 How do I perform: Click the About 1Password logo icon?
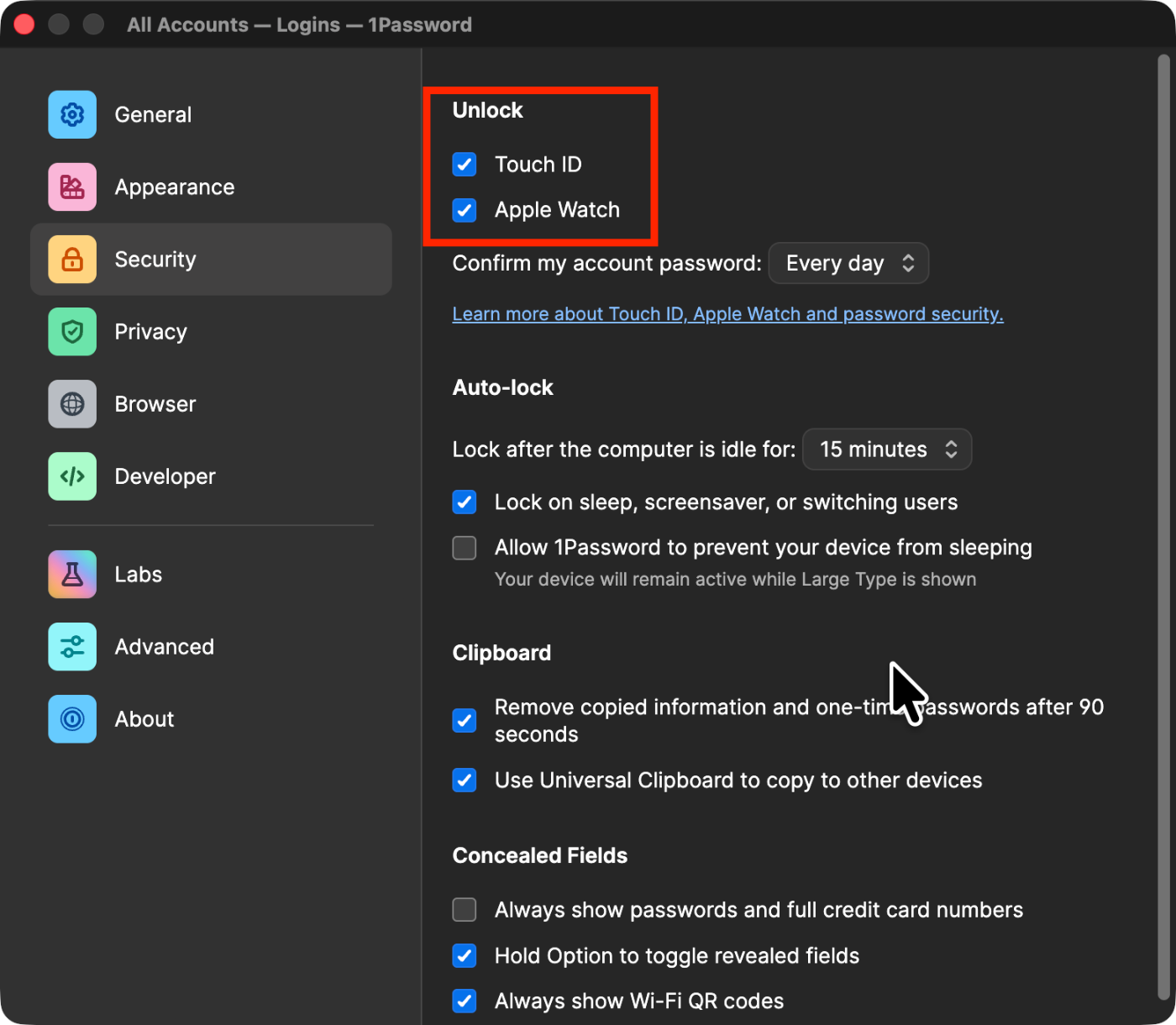pos(72,718)
